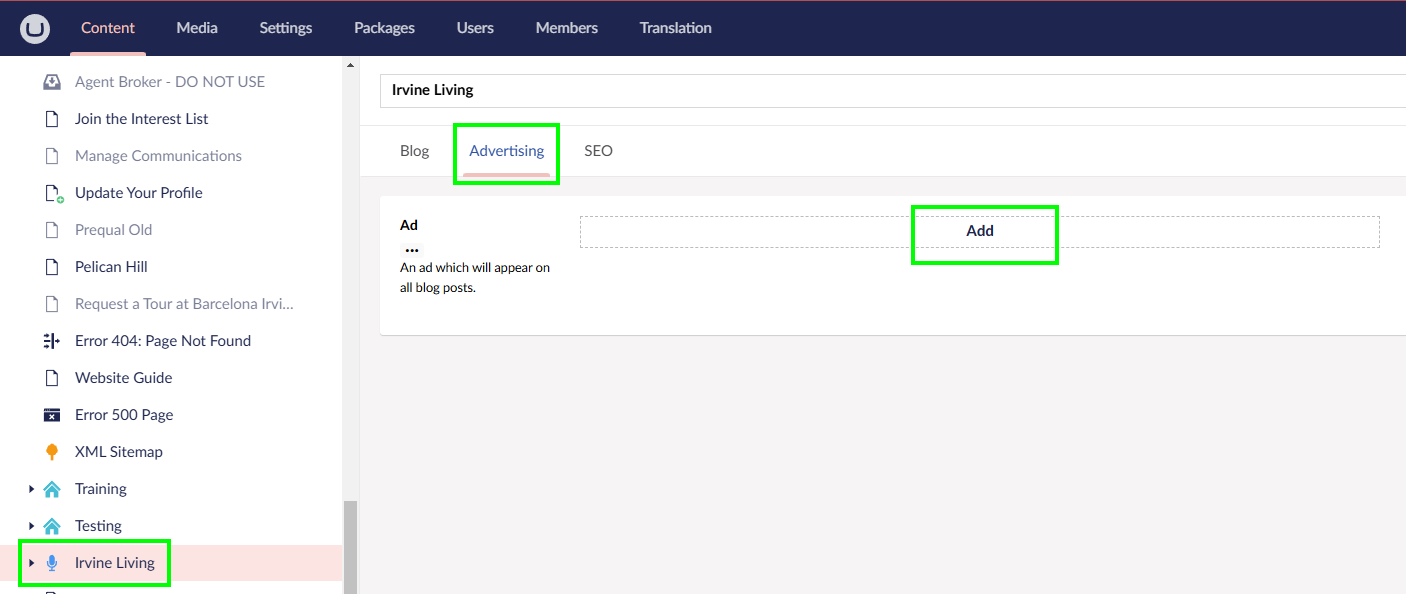This screenshot has height=594, width=1406.
Task: Click the XML Sitemap orange icon
Action: [52, 452]
